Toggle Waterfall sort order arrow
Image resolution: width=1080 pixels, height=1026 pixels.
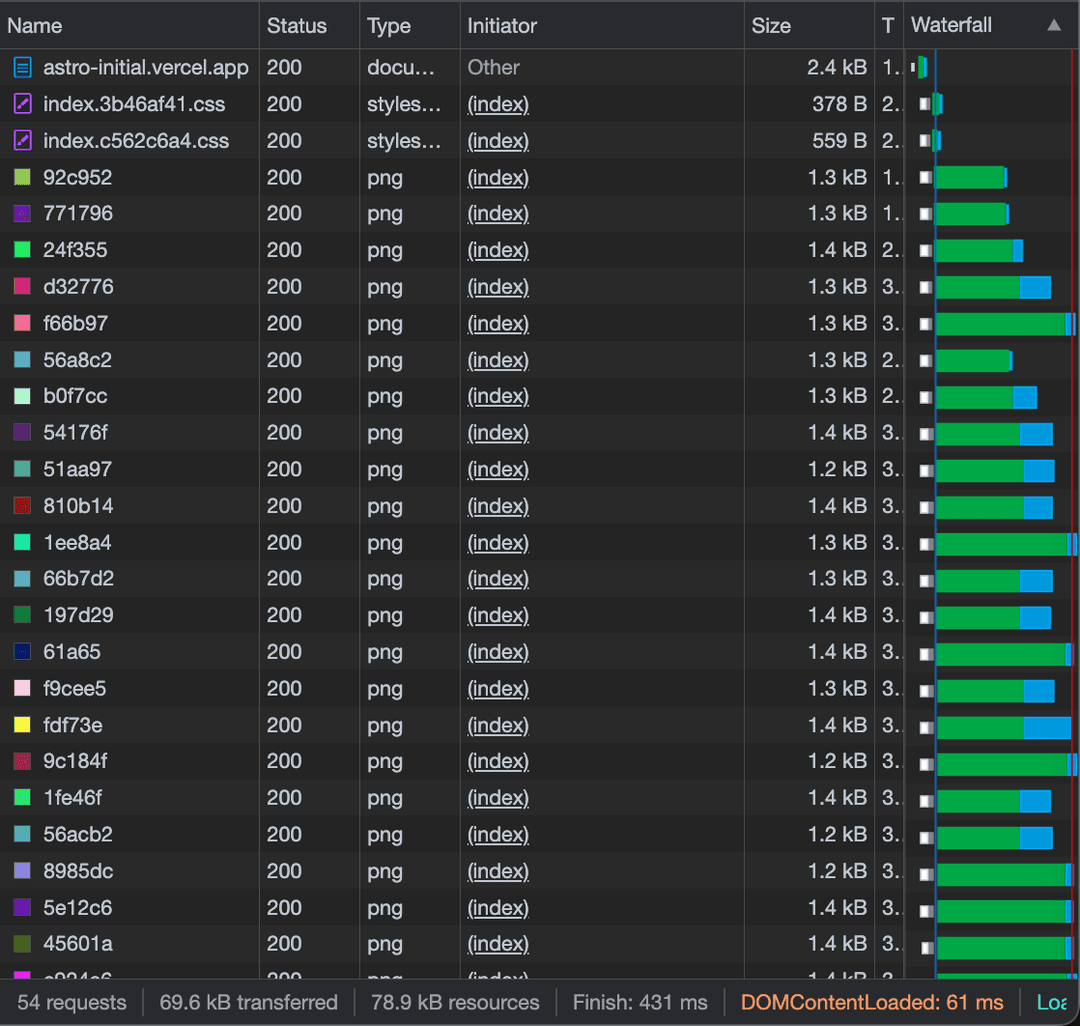(1054, 26)
